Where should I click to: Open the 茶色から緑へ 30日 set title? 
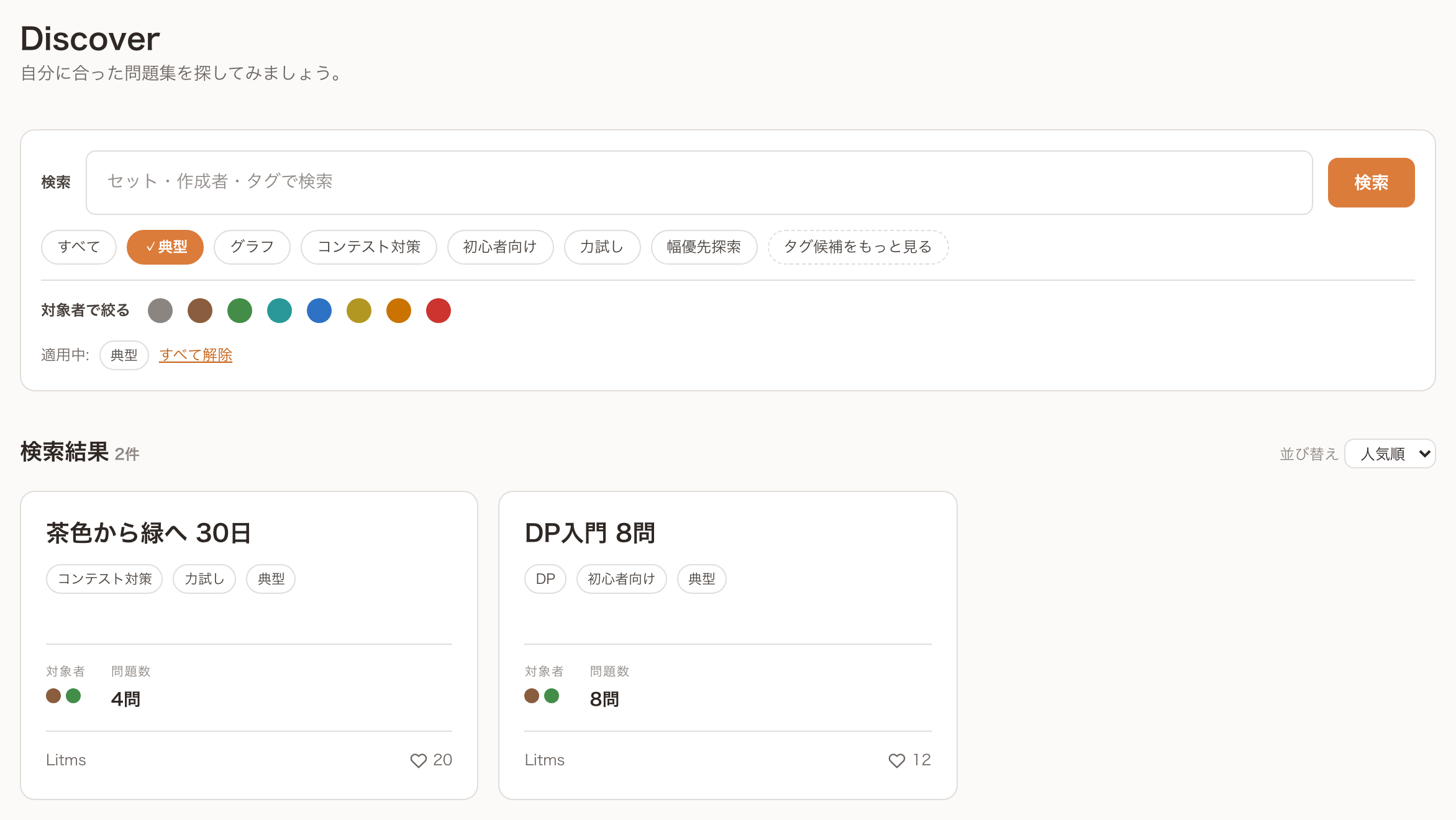(148, 533)
